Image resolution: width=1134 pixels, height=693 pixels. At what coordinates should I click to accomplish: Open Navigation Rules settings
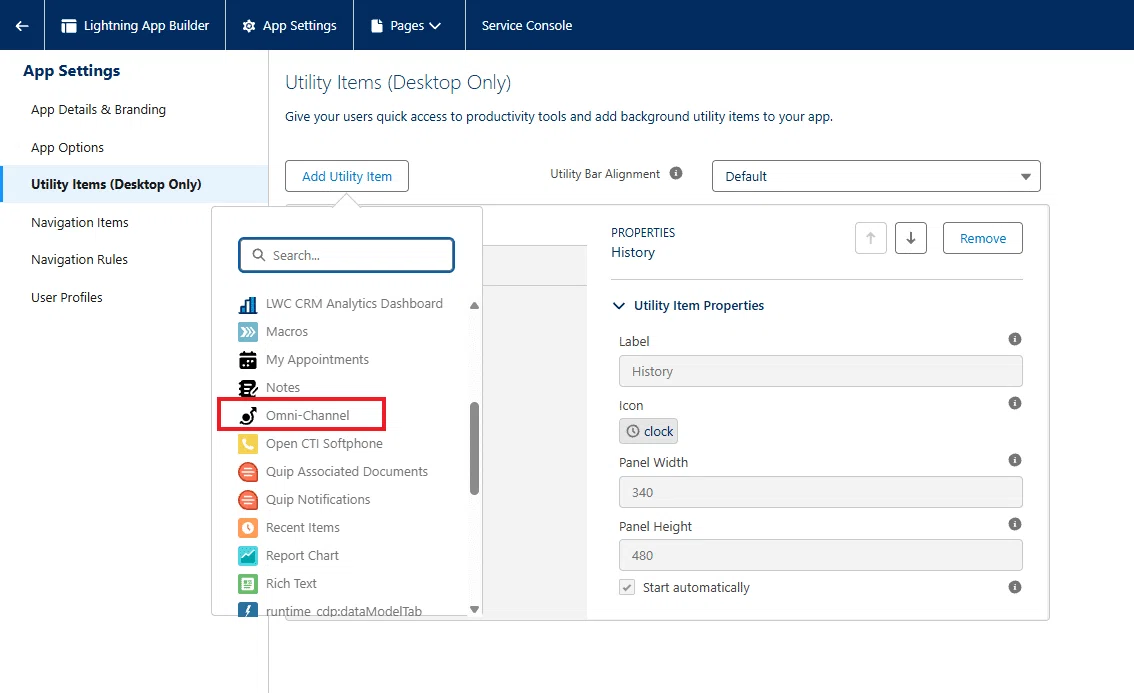pos(80,260)
